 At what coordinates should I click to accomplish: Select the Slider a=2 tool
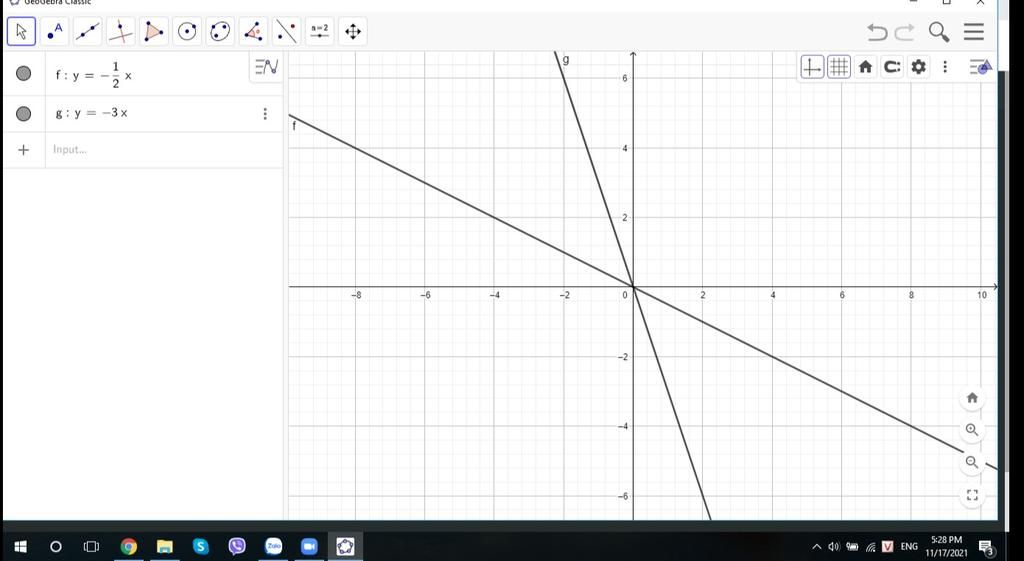click(x=319, y=31)
